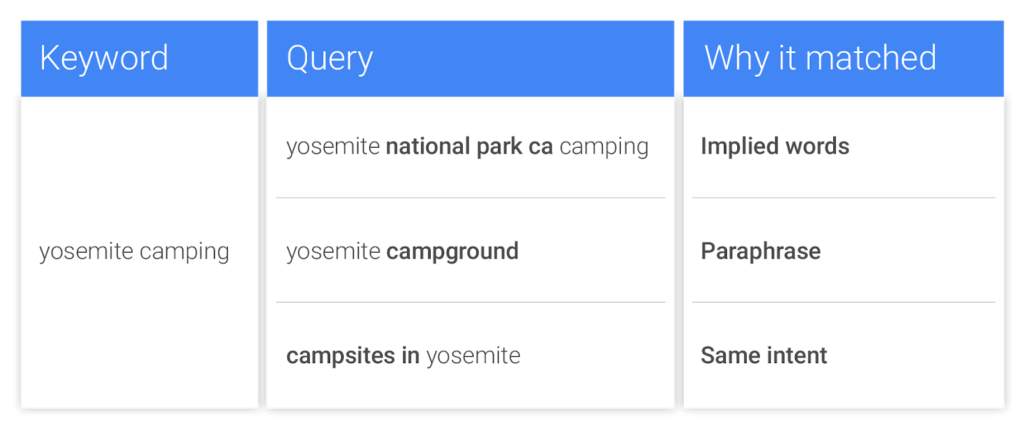Select the bold phrase campsites in
Screen dimensions: 1024x431
tap(353, 355)
